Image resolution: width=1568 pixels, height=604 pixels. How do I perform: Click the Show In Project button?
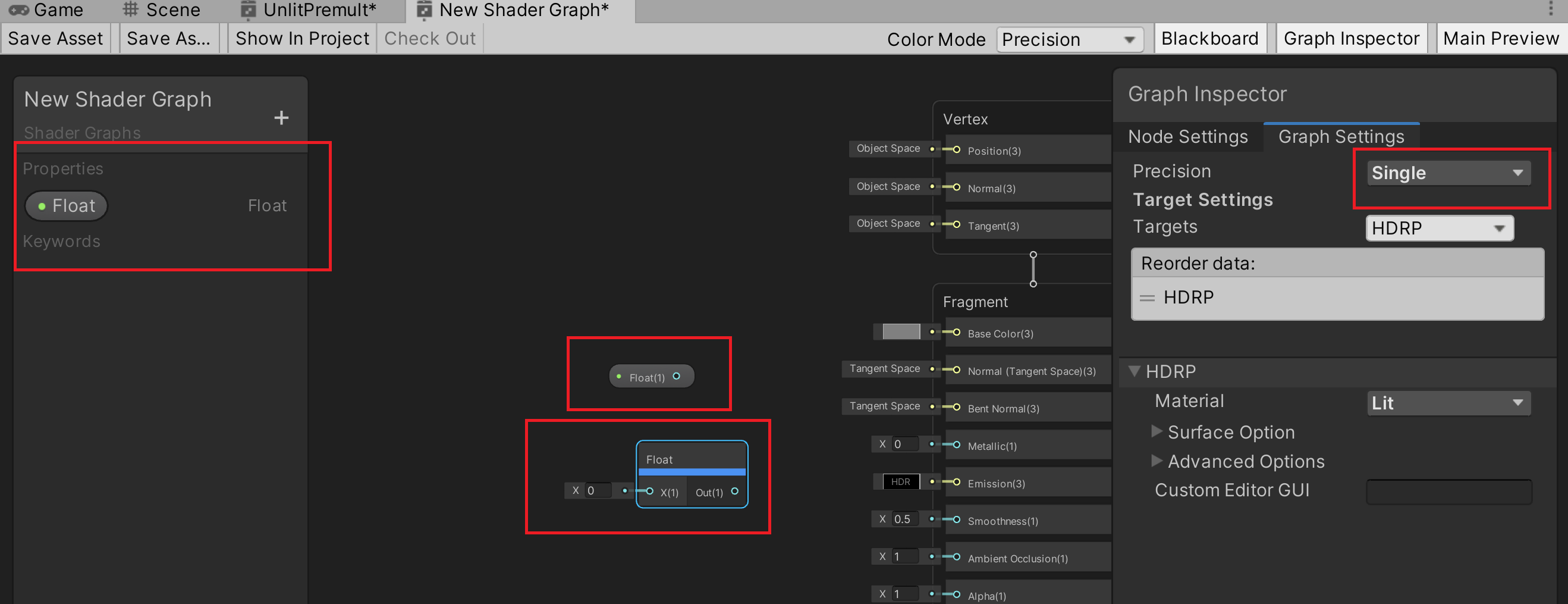coord(302,38)
